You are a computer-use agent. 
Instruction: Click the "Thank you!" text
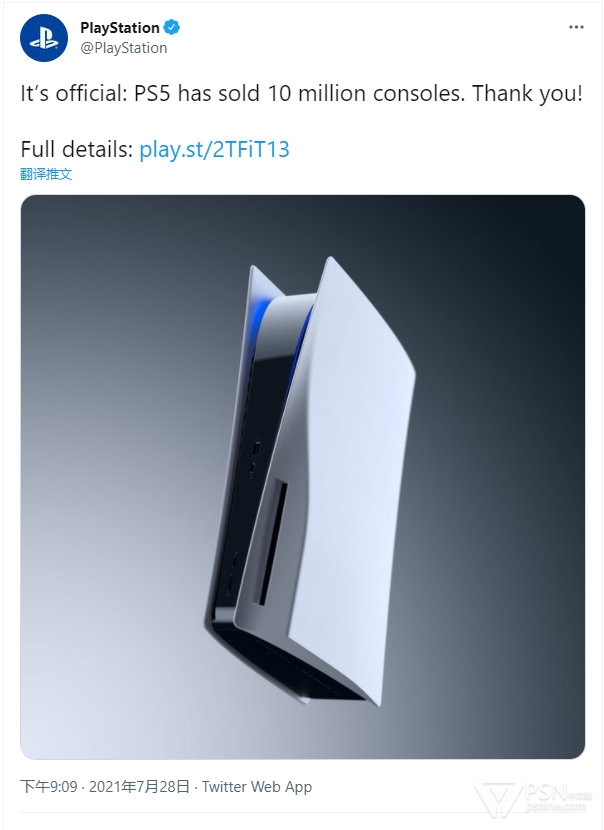[527, 94]
